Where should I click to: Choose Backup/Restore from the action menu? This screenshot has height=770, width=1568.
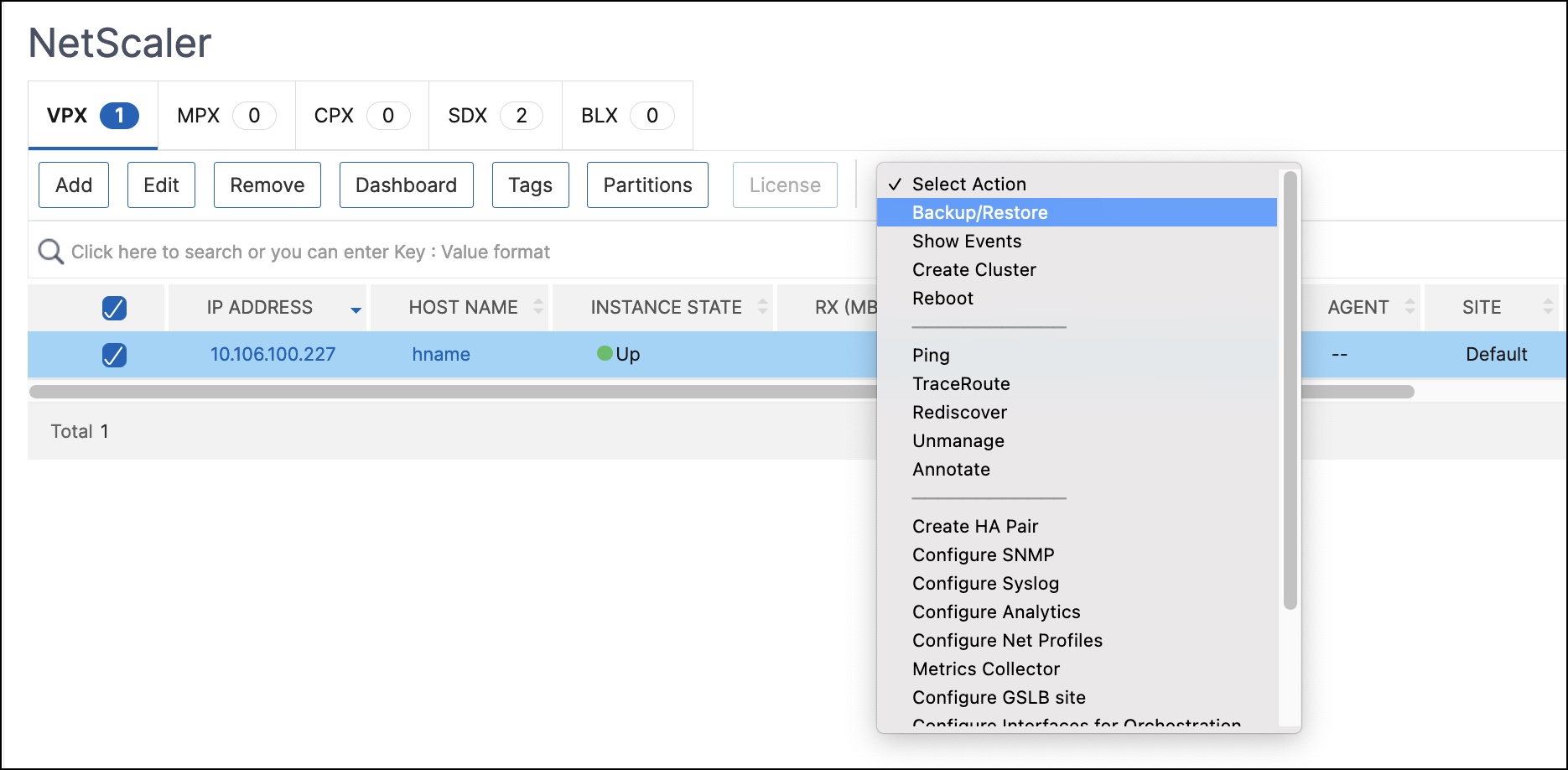point(1077,212)
